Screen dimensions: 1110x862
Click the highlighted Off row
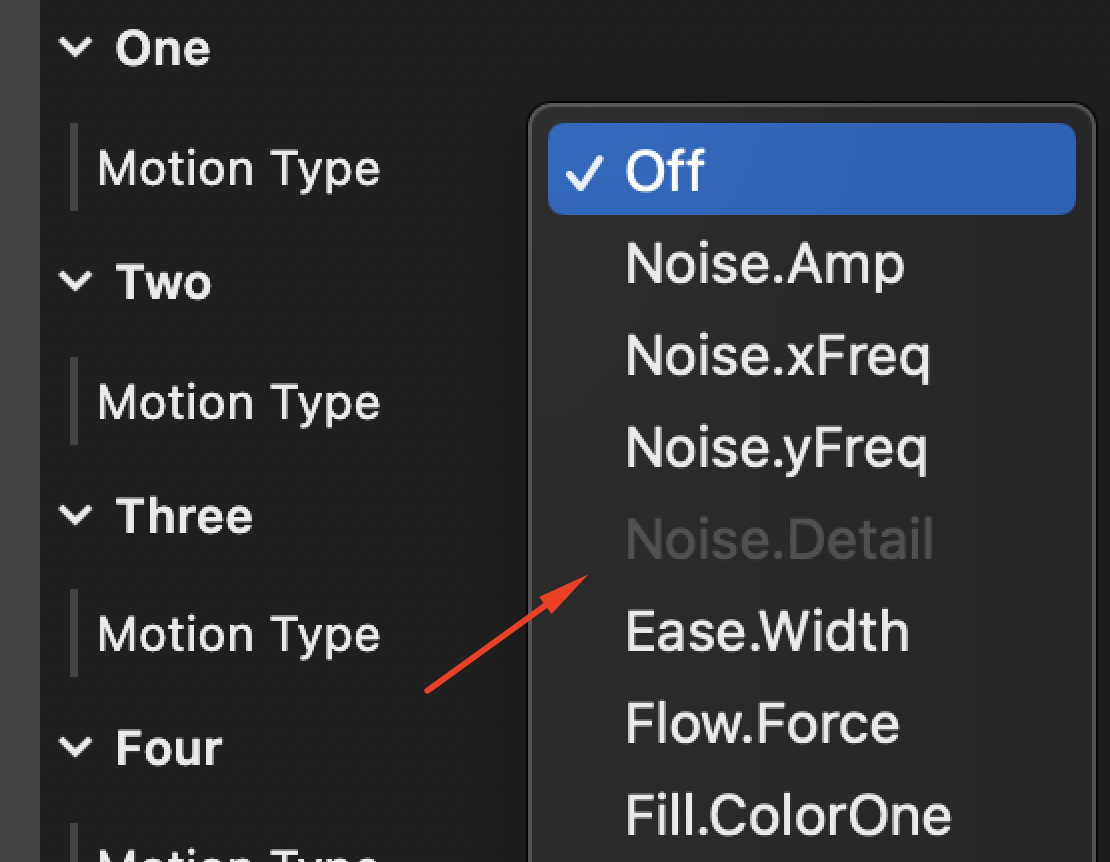pos(810,170)
